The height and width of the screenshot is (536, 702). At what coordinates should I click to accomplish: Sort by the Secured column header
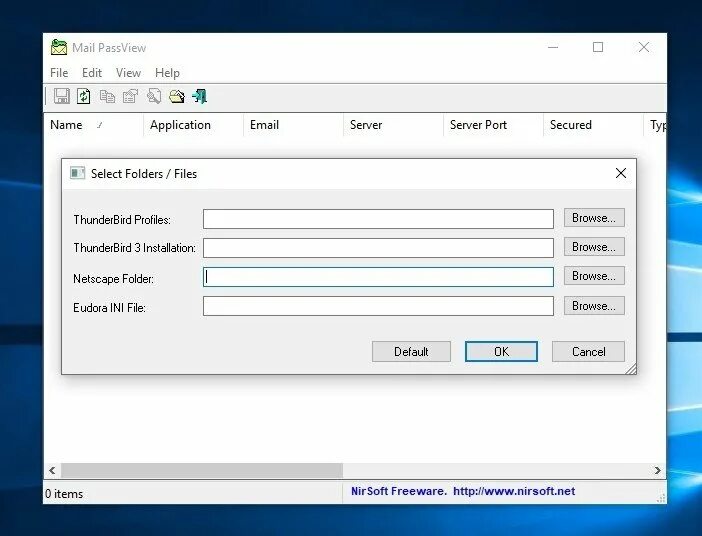tap(593, 125)
